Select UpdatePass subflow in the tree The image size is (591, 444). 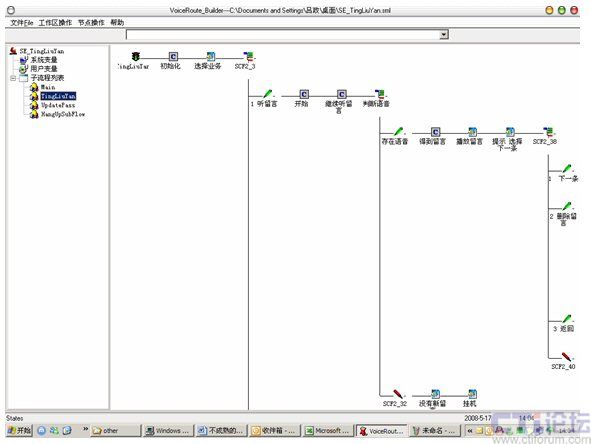point(58,105)
